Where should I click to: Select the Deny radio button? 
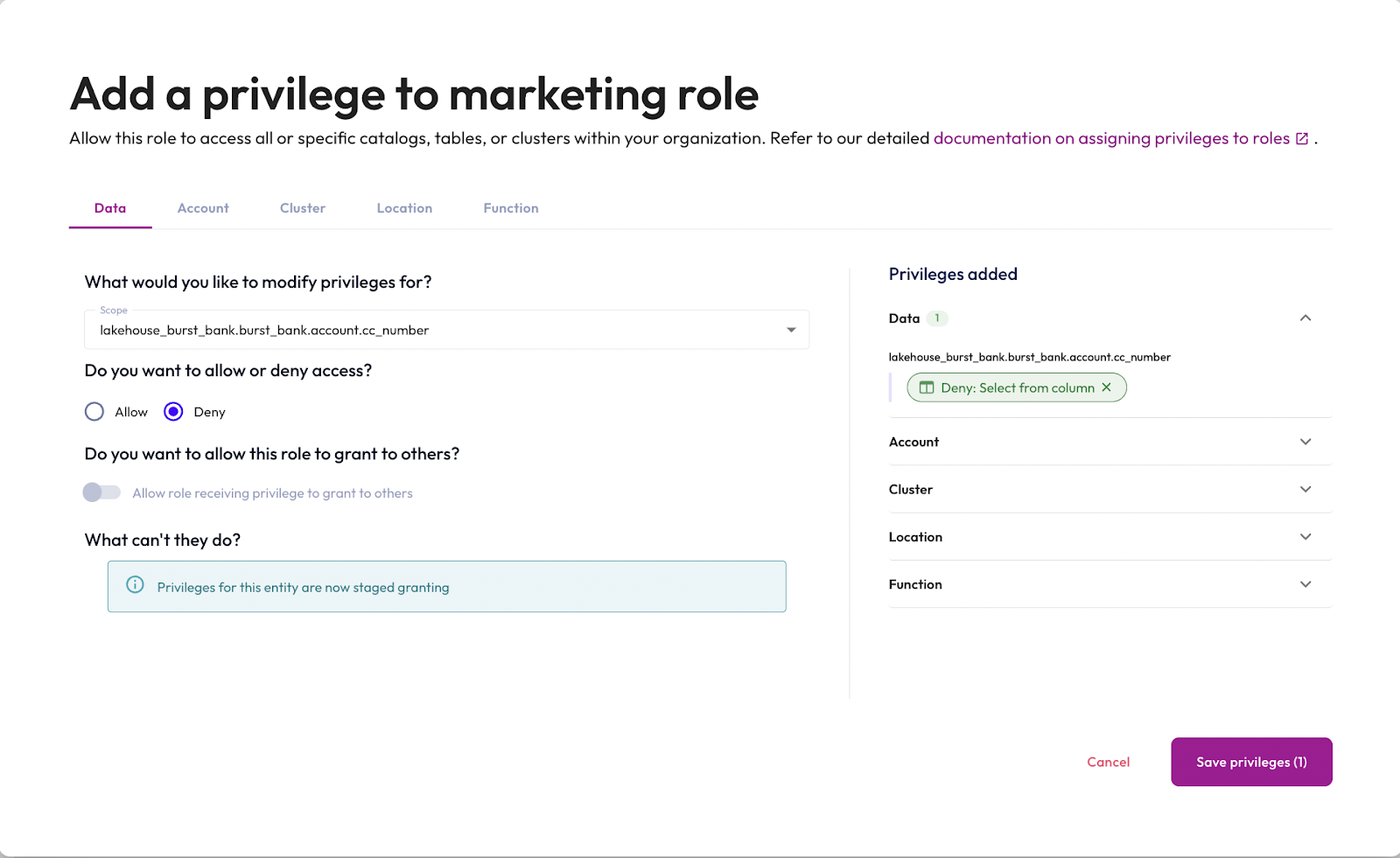[173, 412]
